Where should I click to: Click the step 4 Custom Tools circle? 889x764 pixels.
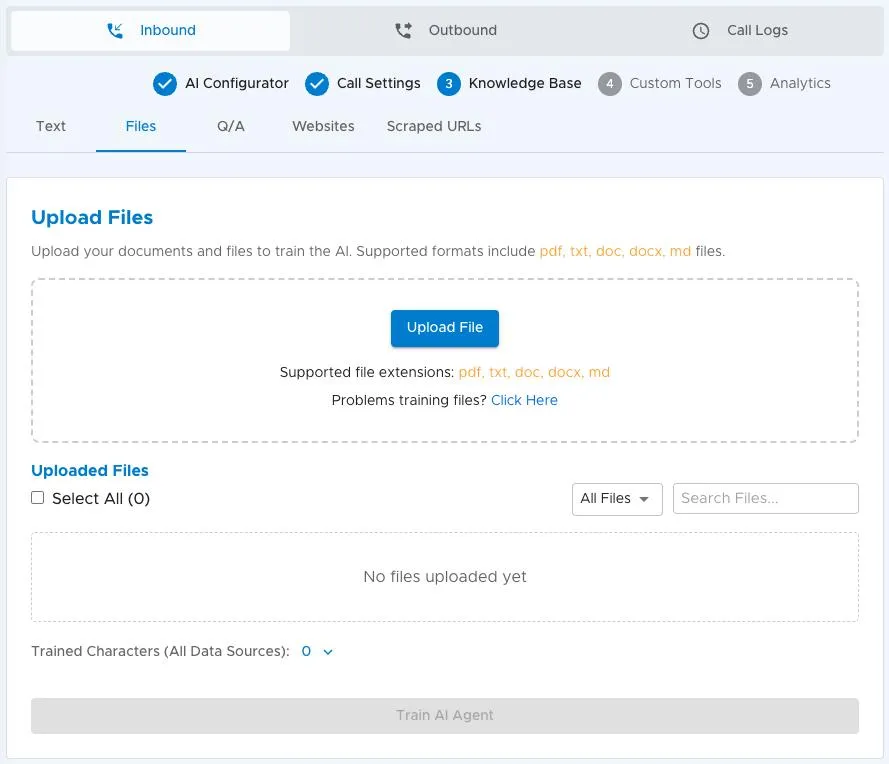609,84
